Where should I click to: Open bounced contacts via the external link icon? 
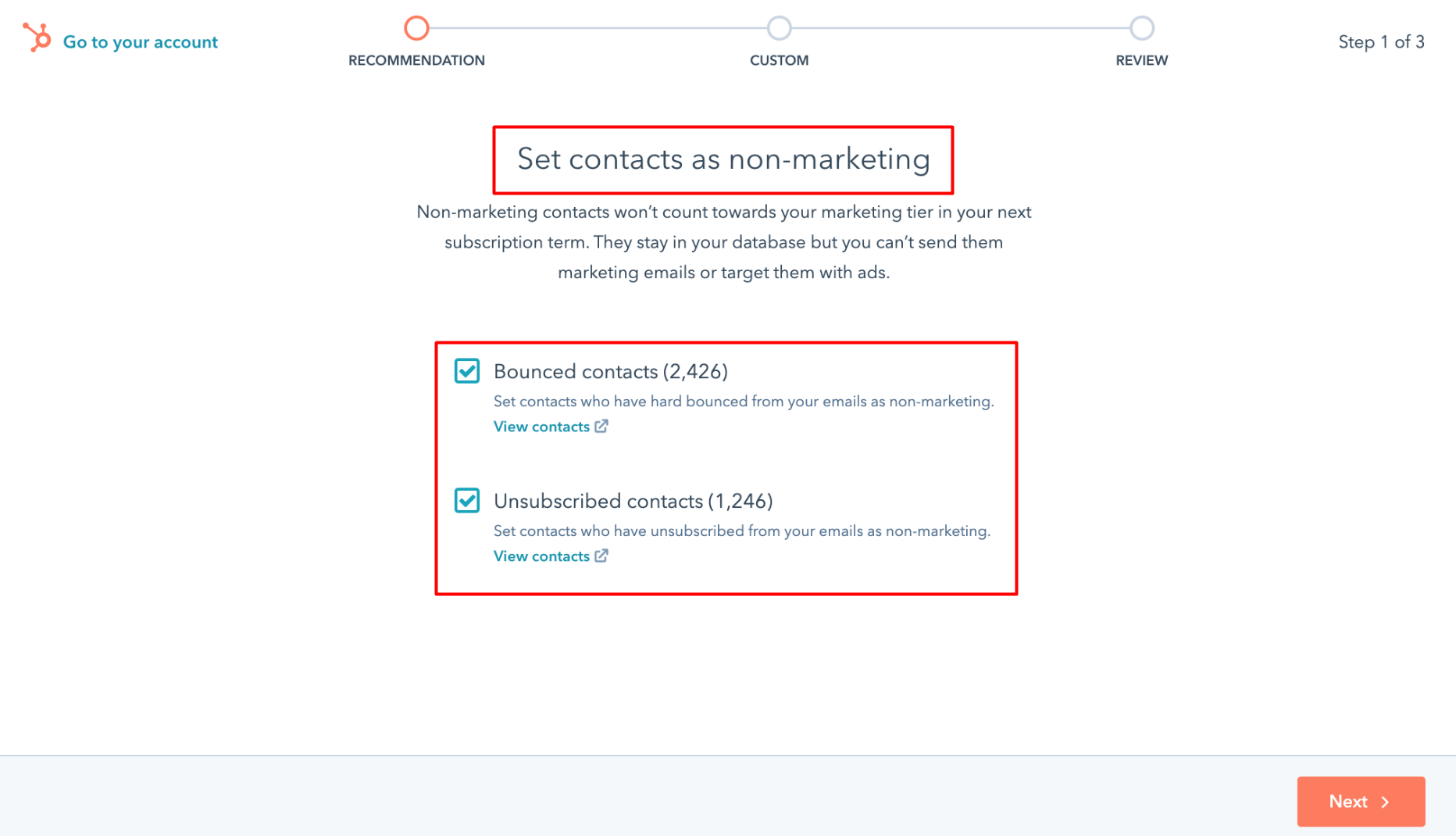click(x=601, y=426)
